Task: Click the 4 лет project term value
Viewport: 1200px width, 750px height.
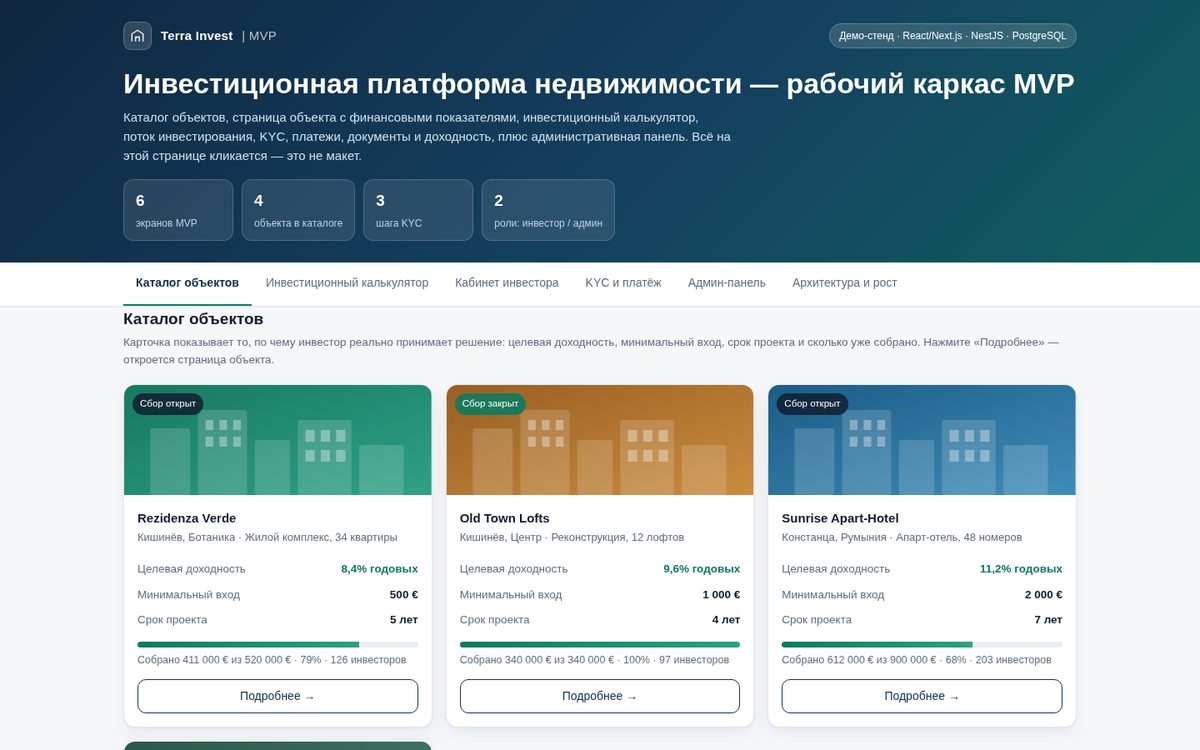Action: click(x=726, y=620)
